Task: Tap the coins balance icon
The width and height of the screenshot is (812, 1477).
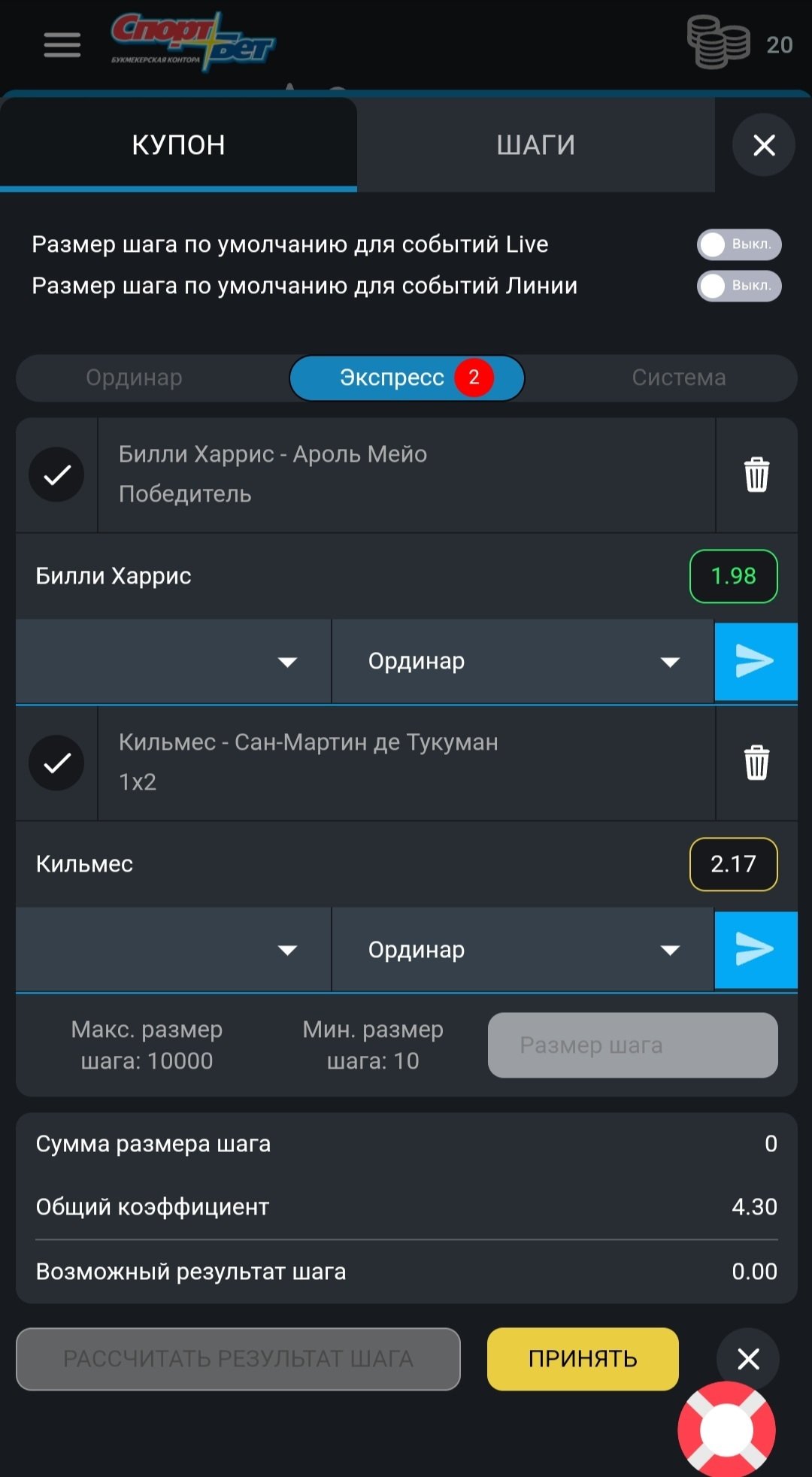Action: click(718, 44)
